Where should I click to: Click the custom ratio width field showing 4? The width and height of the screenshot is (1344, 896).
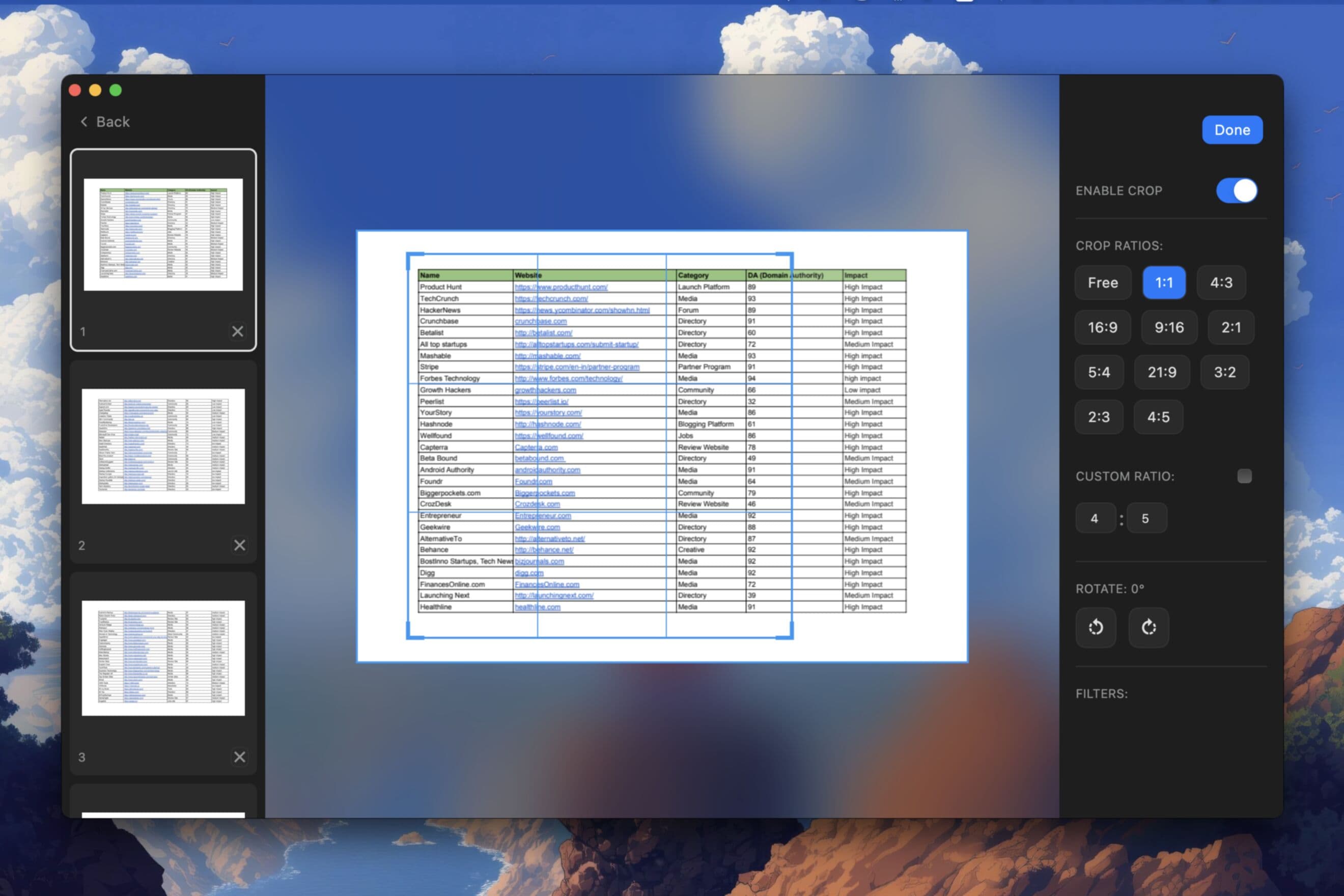pyautogui.click(x=1095, y=518)
